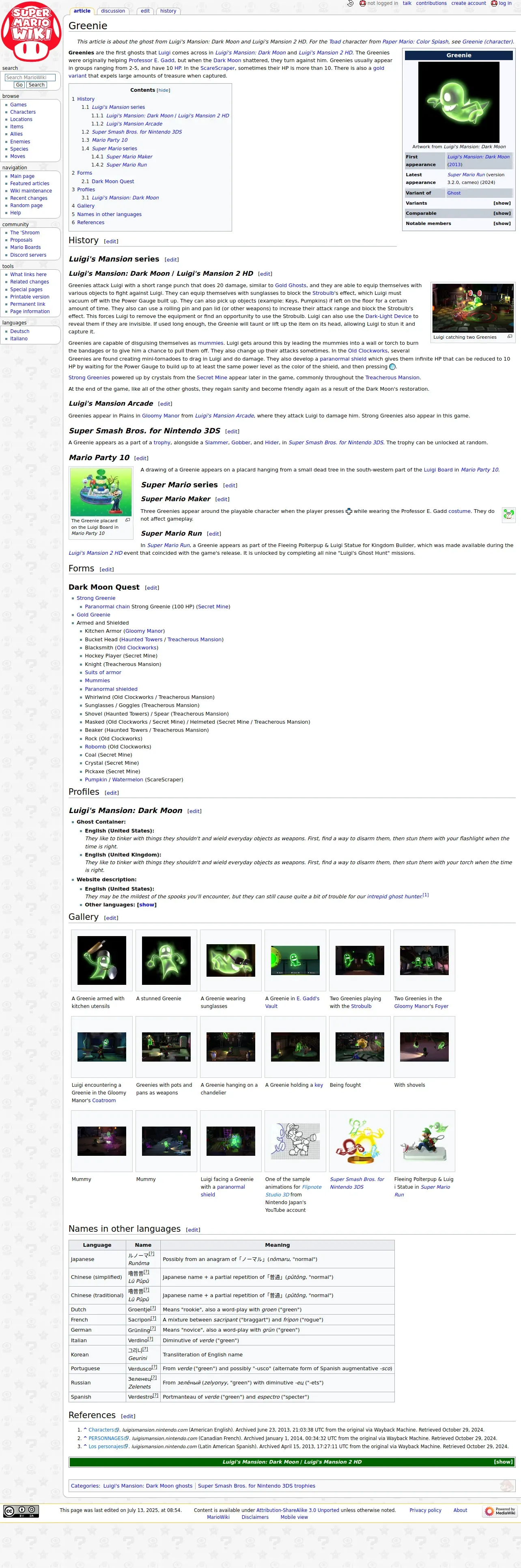Open Two Greenies playing with Strobulb image

360,960
